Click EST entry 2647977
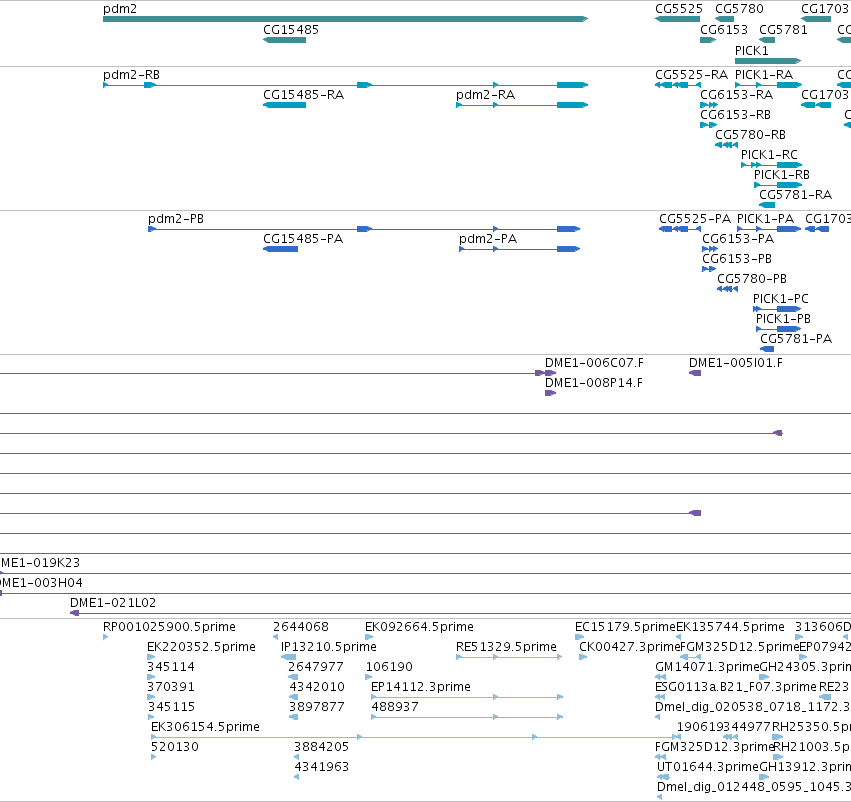Screen dimensions: 851x802 pos(293,677)
